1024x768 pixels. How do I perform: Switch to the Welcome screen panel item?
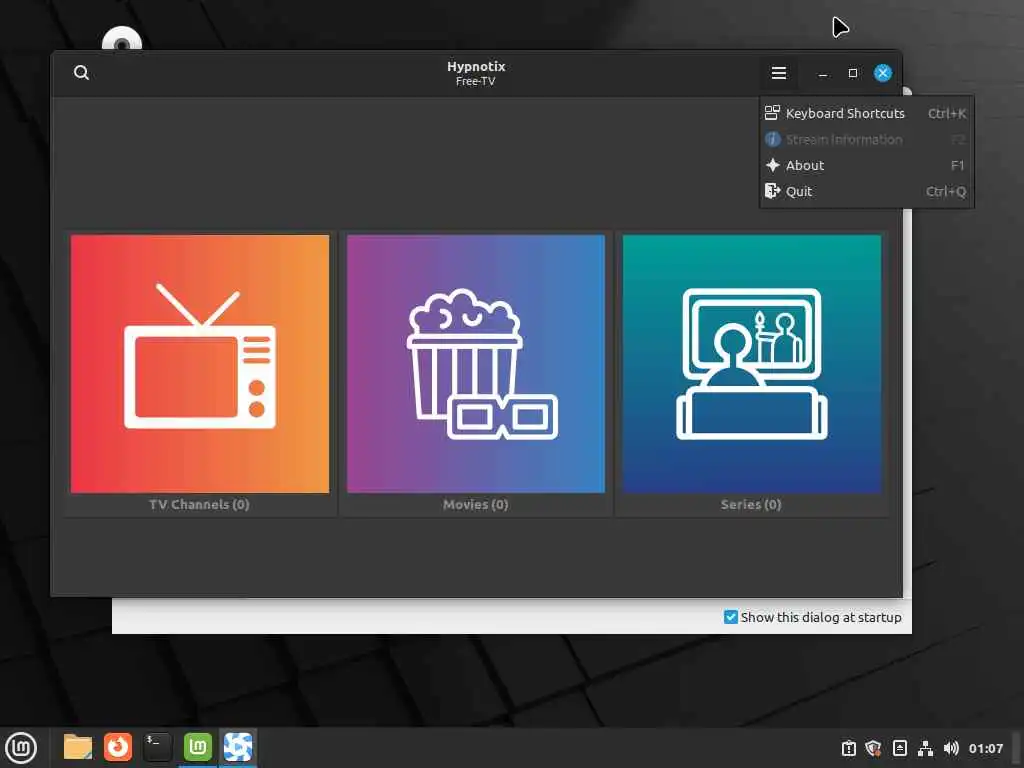click(x=198, y=747)
